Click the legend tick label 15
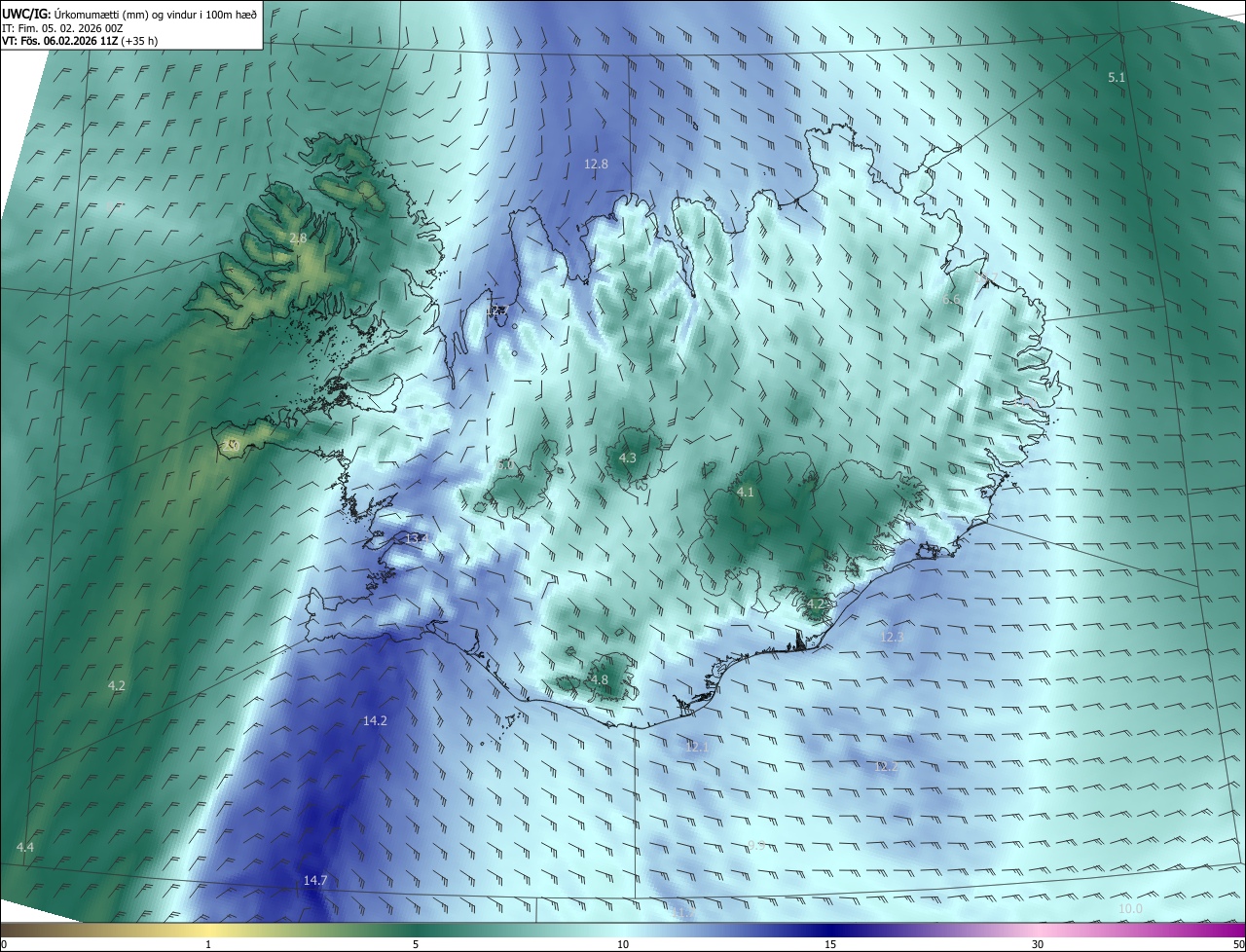The height and width of the screenshot is (952, 1246). coord(830,944)
